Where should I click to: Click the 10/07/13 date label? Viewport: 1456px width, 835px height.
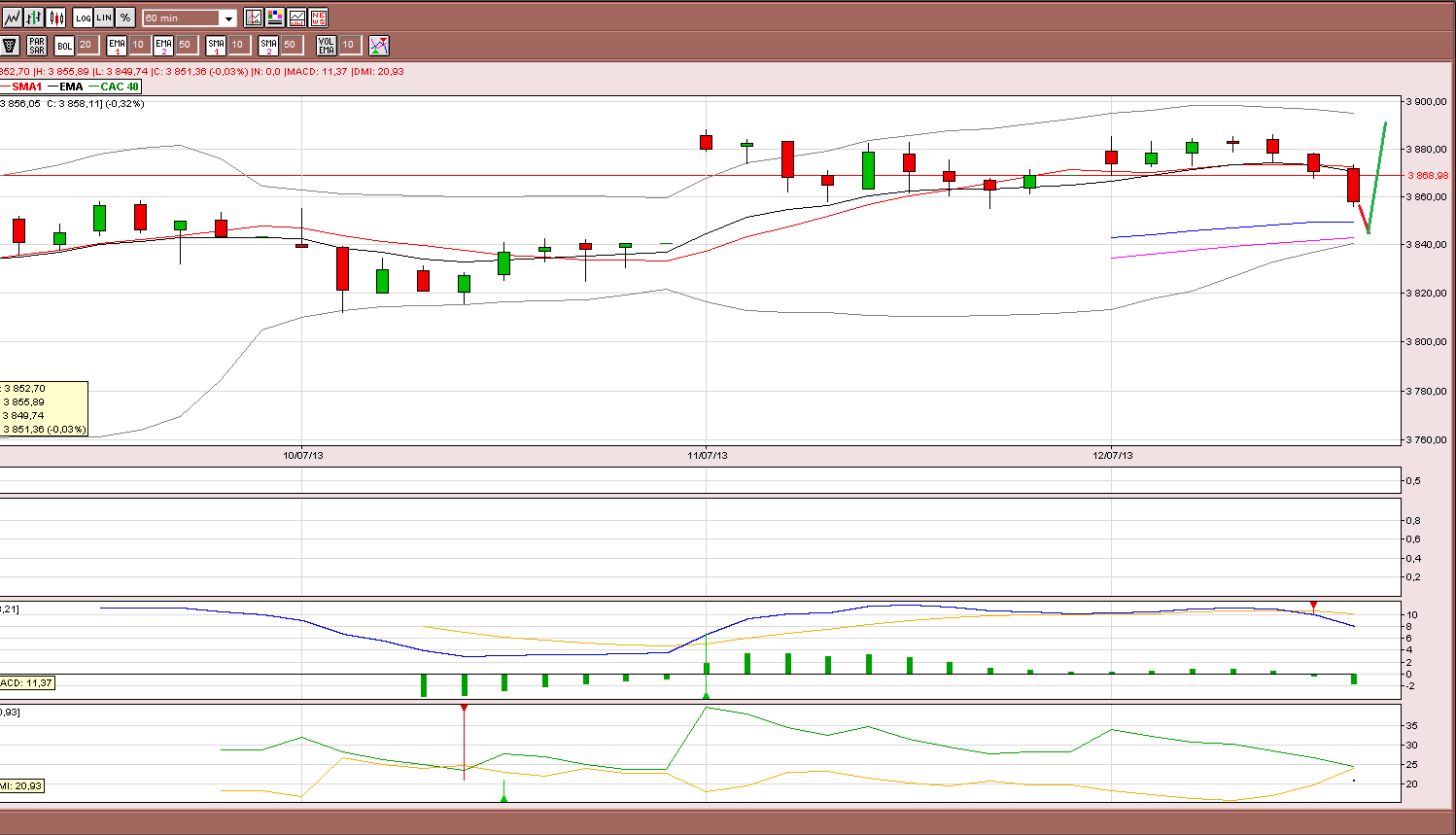tap(303, 455)
